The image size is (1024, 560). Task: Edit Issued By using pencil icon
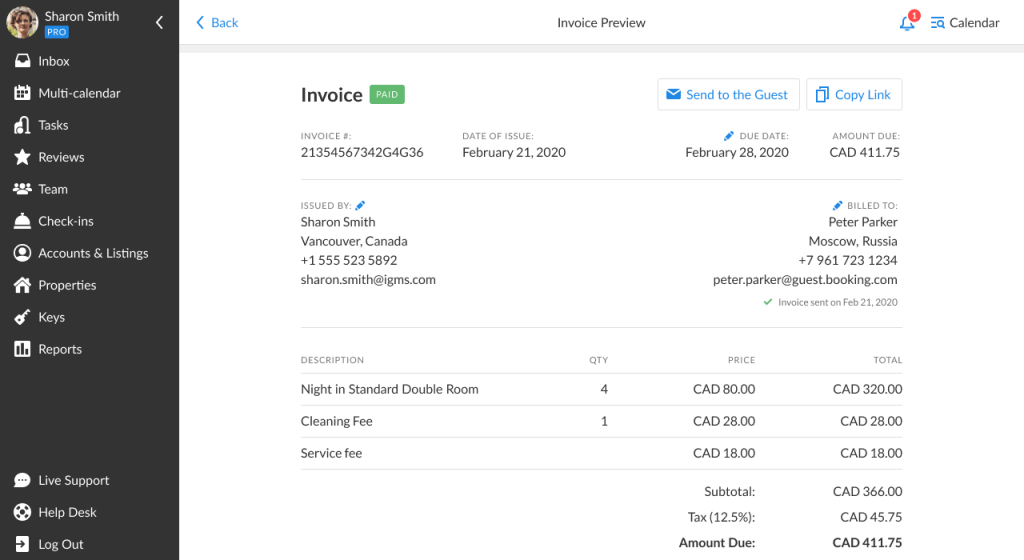tap(361, 205)
